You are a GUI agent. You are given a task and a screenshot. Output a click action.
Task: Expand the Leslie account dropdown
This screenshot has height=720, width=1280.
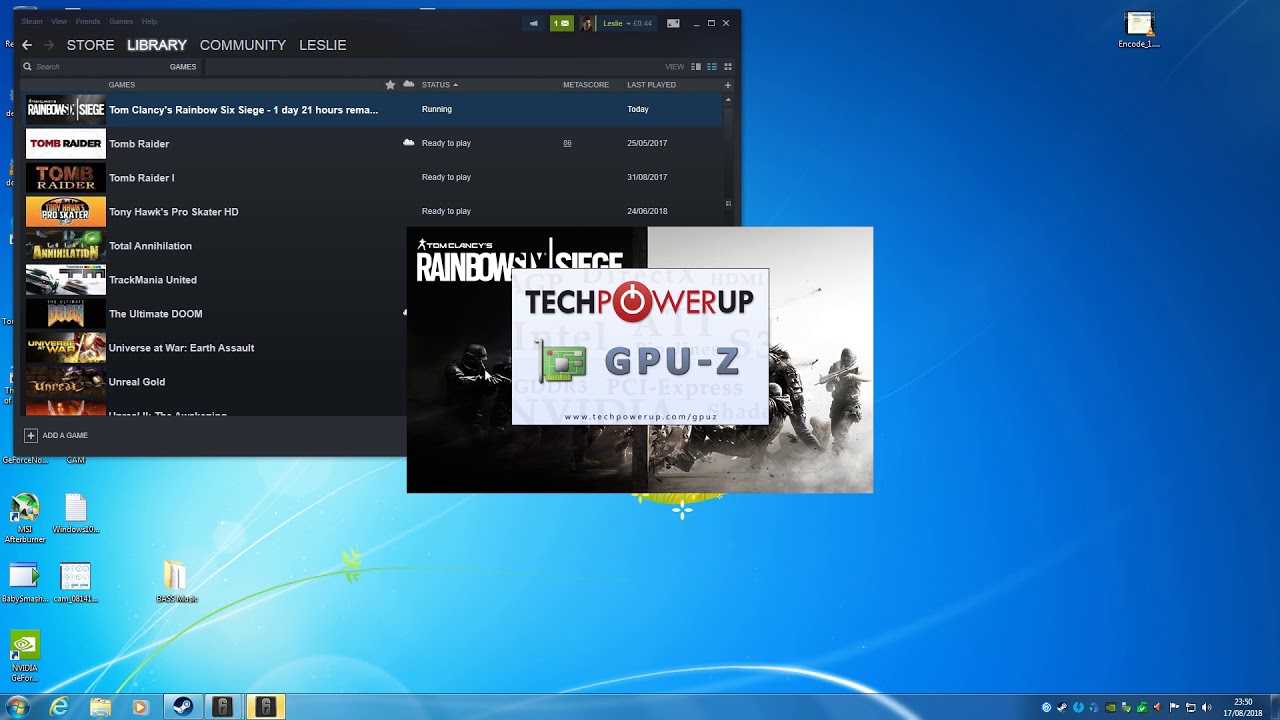click(x=627, y=23)
